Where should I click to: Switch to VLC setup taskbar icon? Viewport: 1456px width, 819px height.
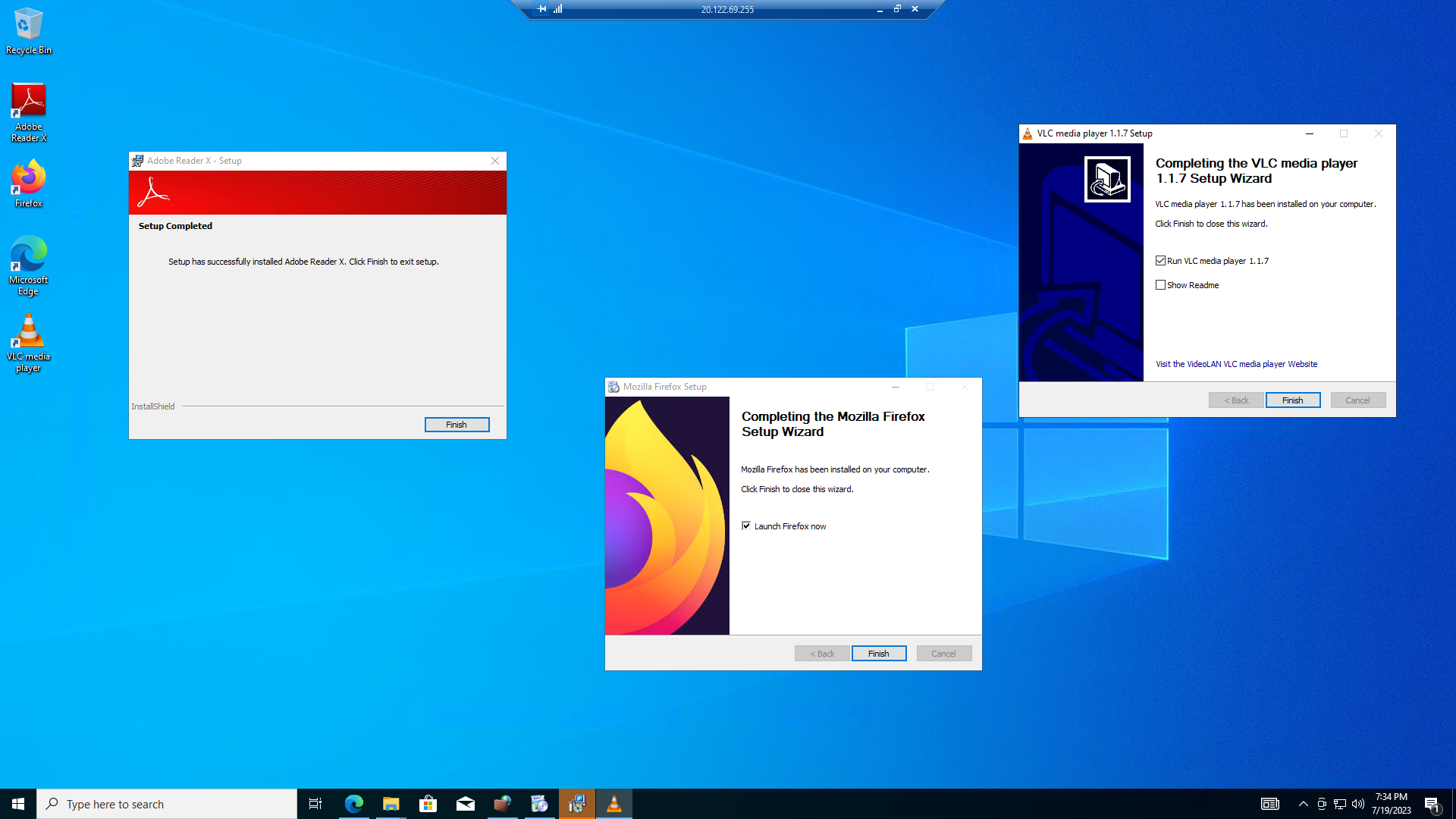point(614,804)
